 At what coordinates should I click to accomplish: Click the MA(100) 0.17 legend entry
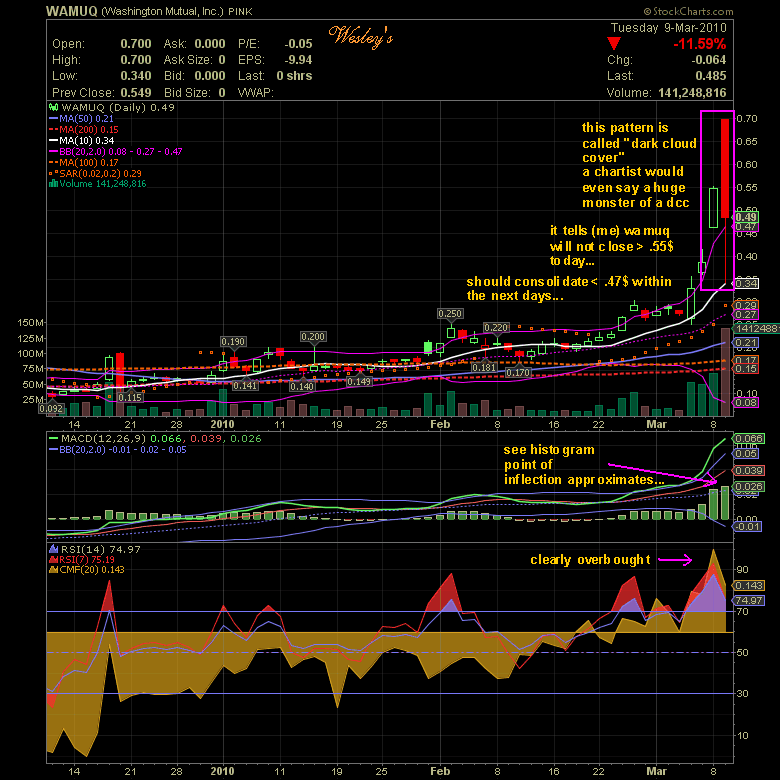pos(84,162)
